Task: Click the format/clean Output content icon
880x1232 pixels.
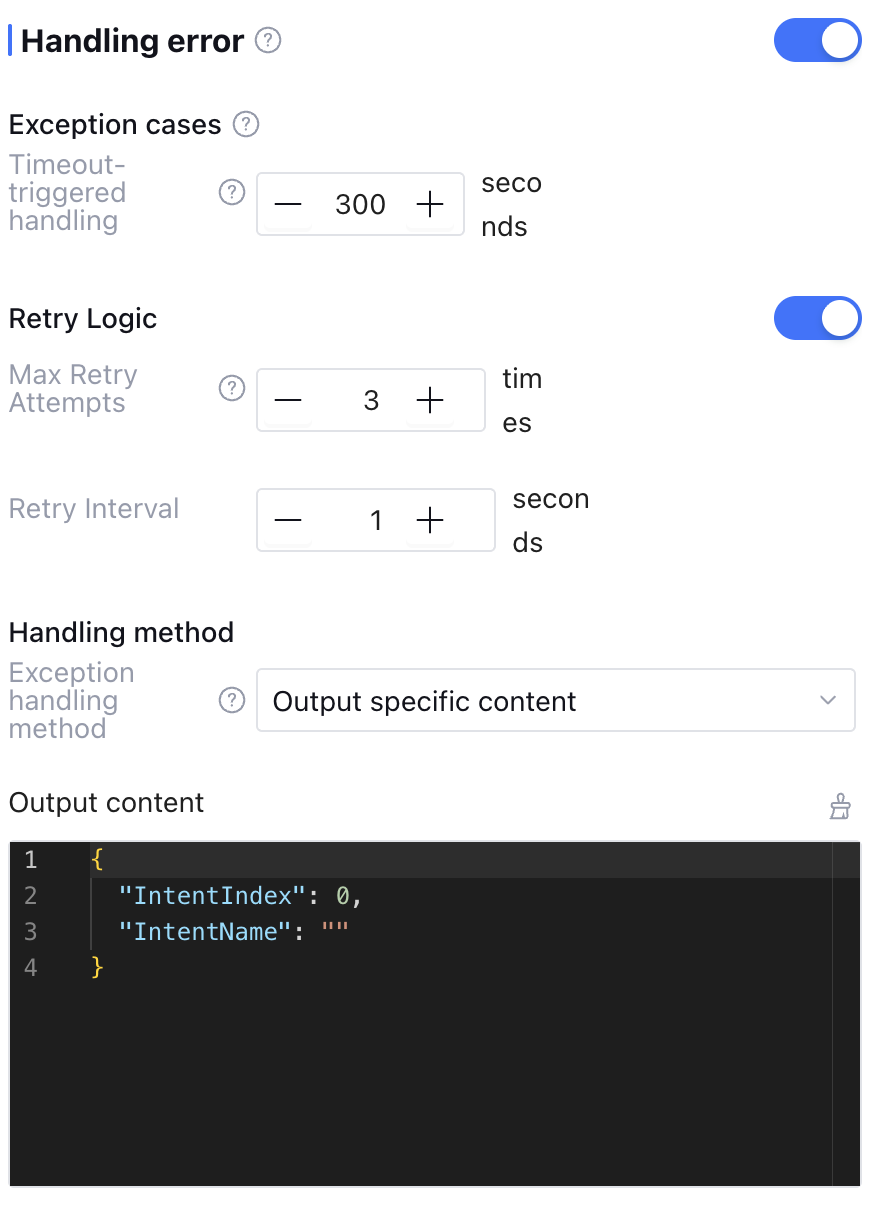Action: [x=840, y=806]
